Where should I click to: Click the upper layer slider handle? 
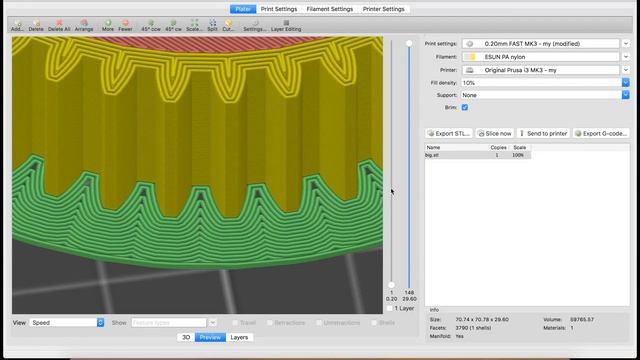(409, 43)
